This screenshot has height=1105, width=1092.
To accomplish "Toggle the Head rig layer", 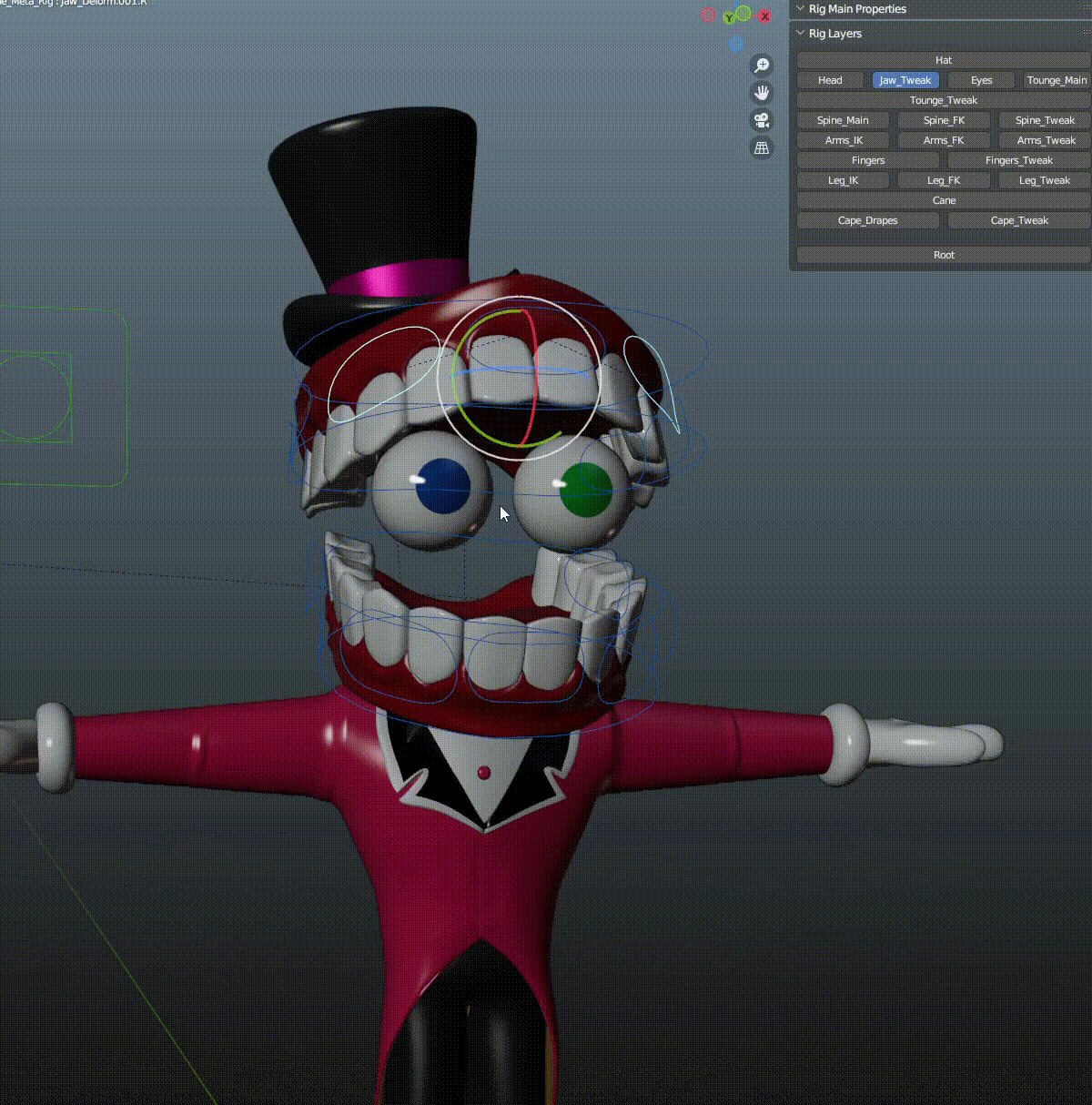I will point(830,80).
